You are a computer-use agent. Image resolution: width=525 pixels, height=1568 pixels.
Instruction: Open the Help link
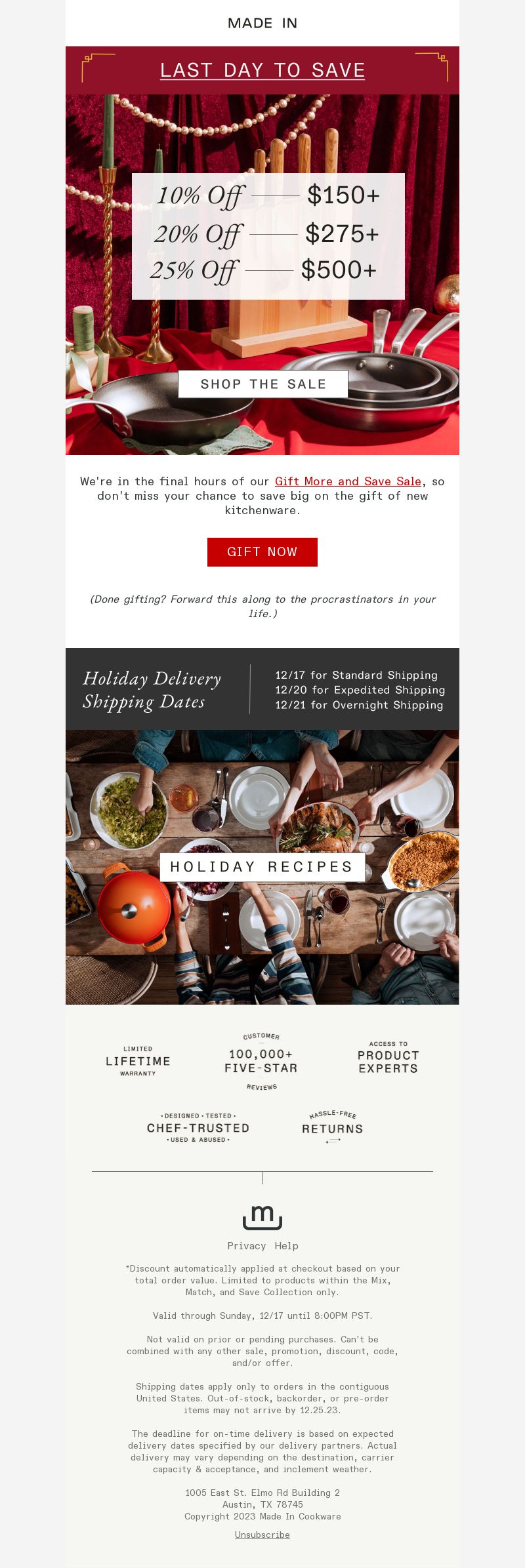(286, 1246)
